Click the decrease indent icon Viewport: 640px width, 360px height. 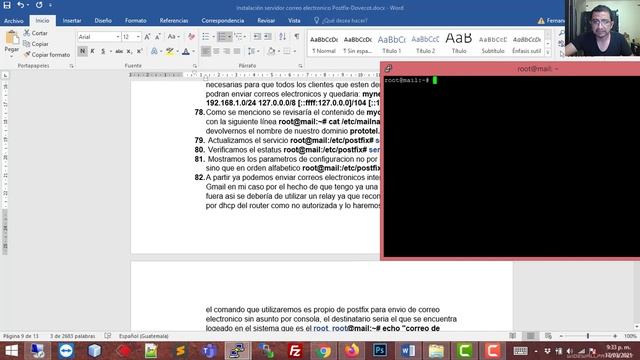tap(257, 37)
